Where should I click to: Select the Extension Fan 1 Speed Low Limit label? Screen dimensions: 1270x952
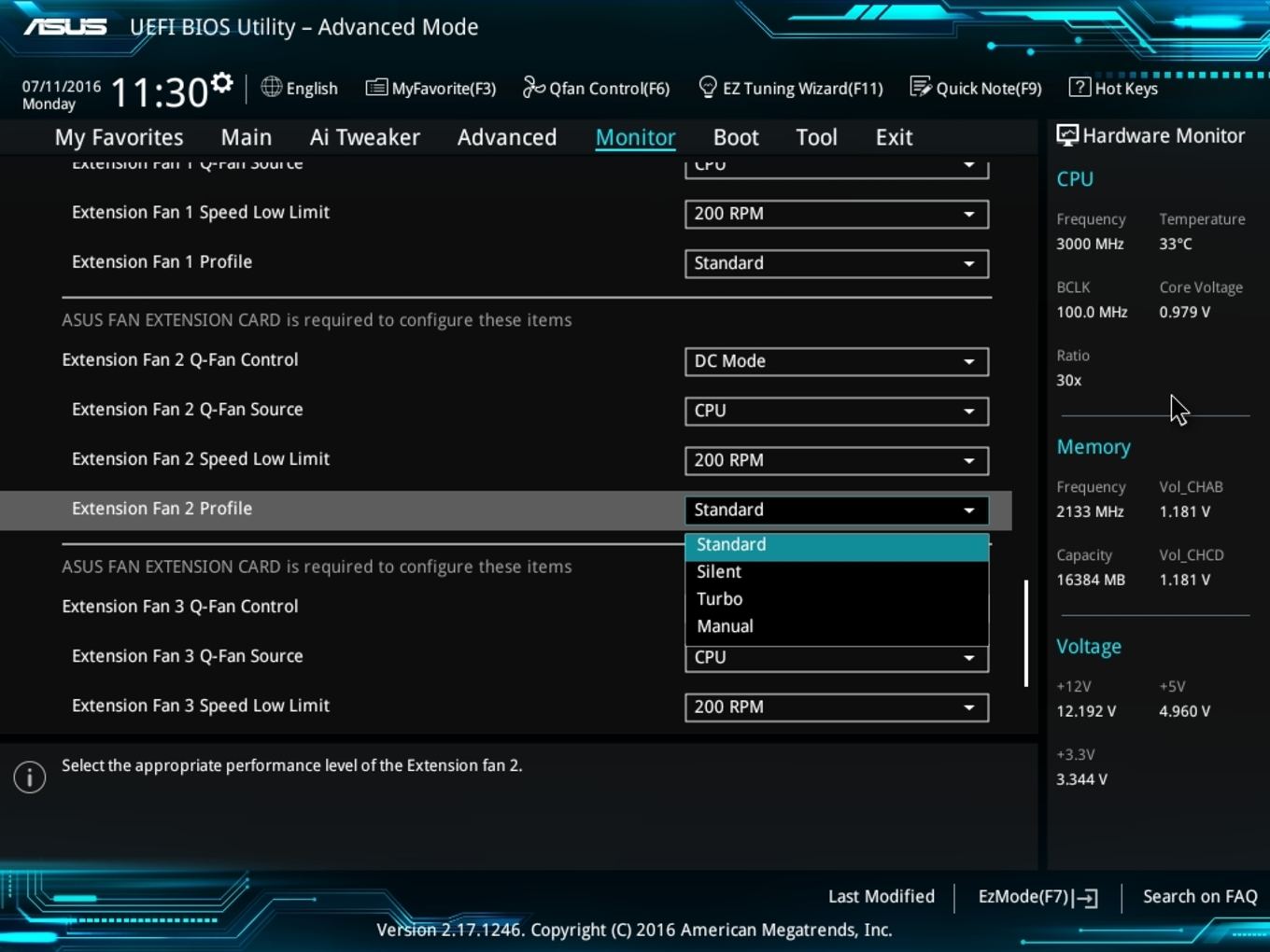(201, 213)
